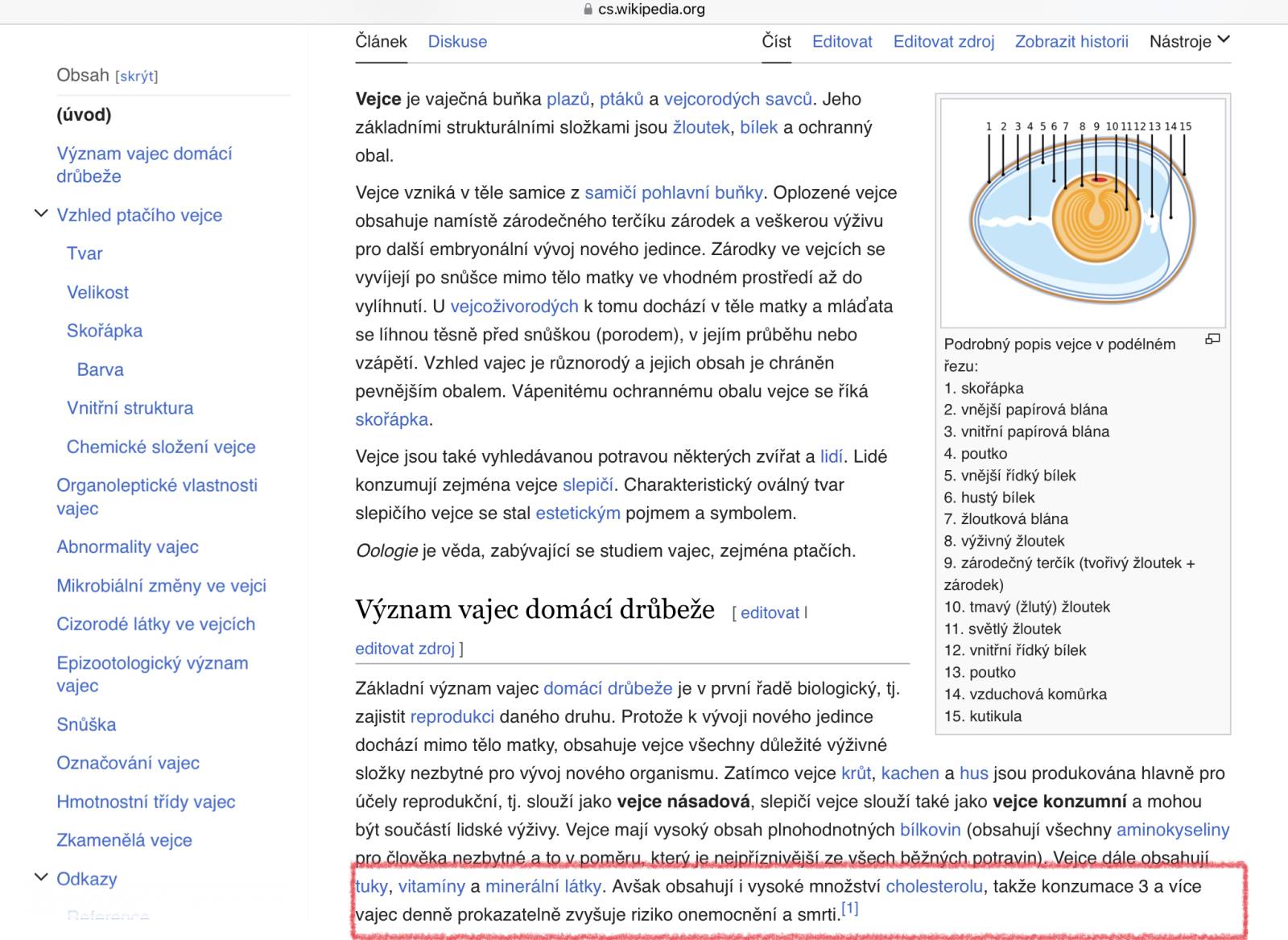Jump to Označování vajec section

click(128, 763)
